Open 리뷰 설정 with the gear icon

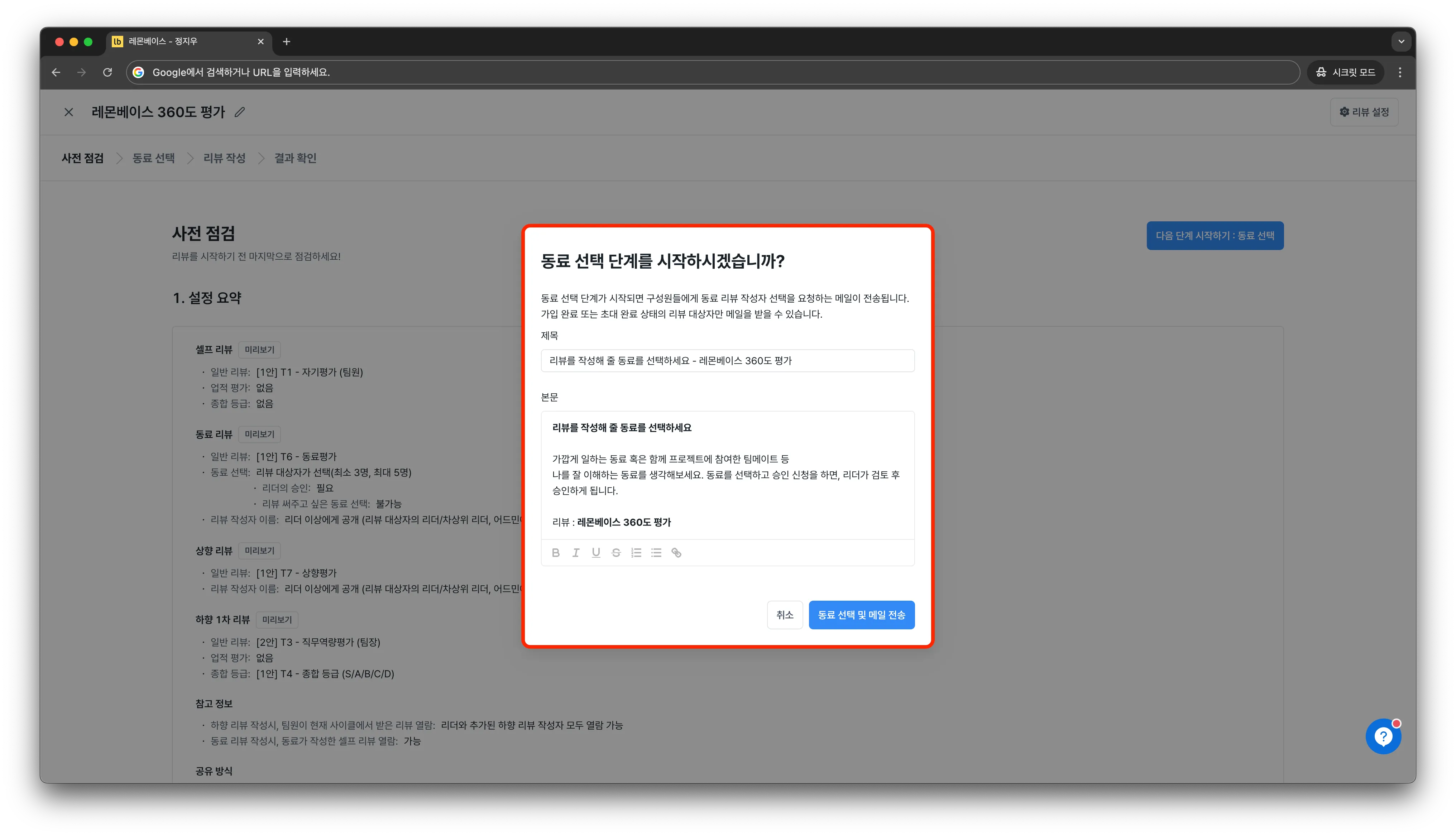pyautogui.click(x=1364, y=112)
